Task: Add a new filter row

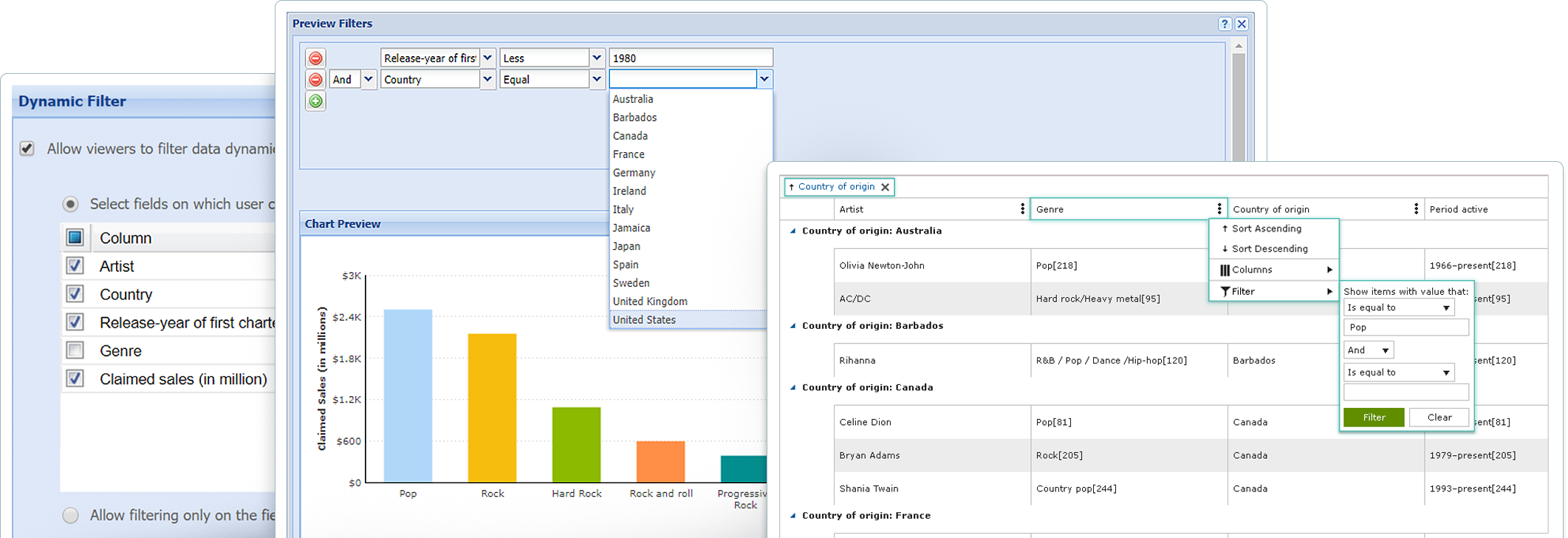Action: coord(315,101)
